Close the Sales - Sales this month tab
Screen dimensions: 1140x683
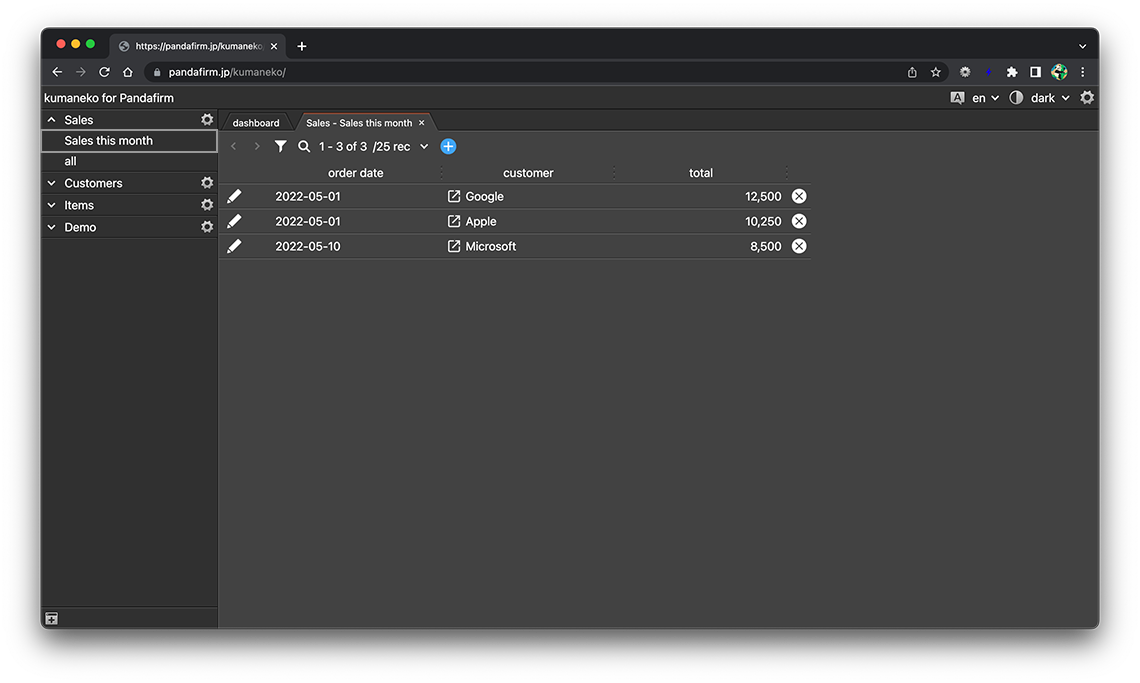[421, 123]
